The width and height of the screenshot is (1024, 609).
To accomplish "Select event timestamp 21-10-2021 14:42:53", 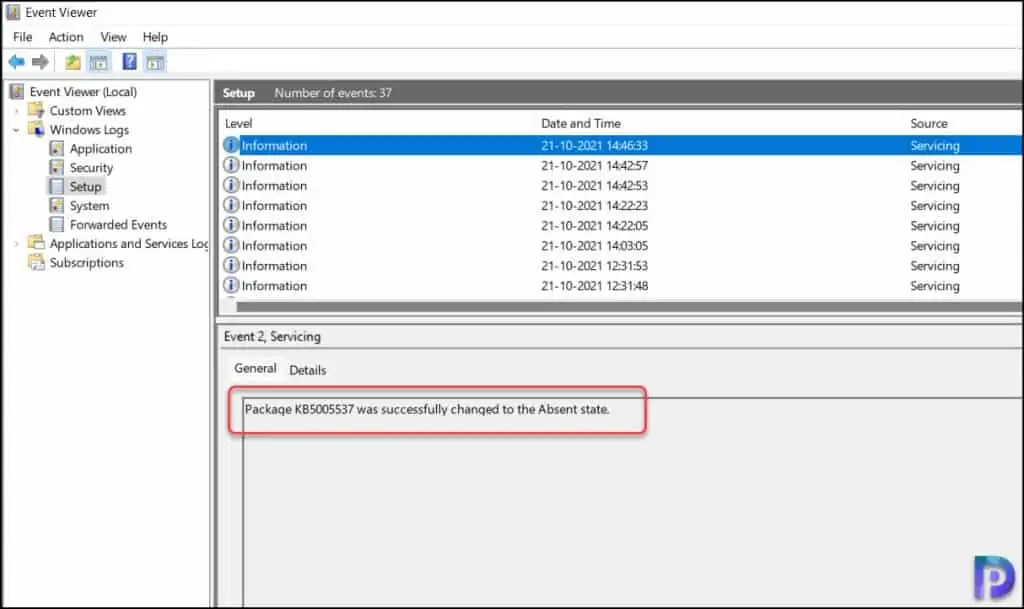I will (x=594, y=185).
